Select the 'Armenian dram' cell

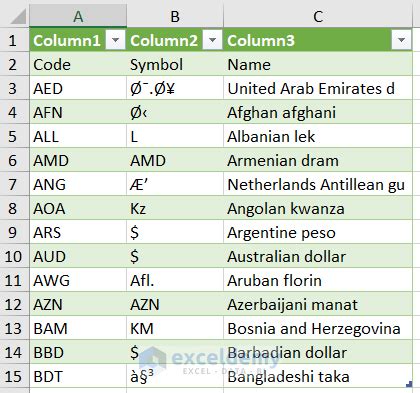(318, 160)
